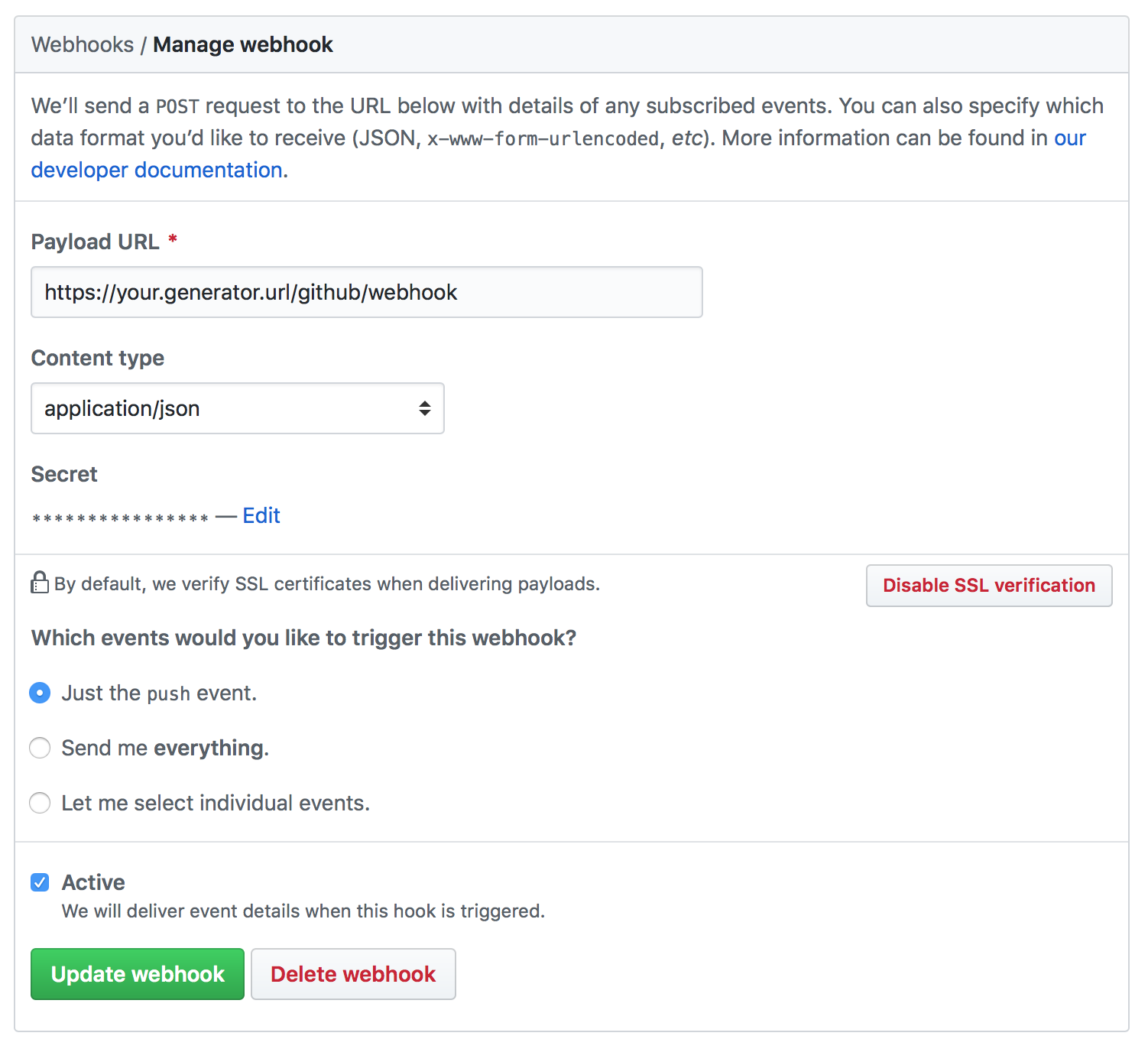Open the Content type dropdown
This screenshot has width=1148, height=1049.
point(238,408)
